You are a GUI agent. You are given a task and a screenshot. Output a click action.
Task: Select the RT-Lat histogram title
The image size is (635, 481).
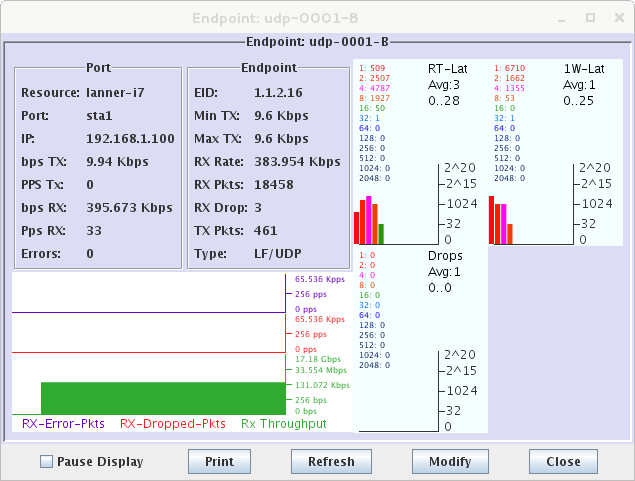[x=447, y=69]
